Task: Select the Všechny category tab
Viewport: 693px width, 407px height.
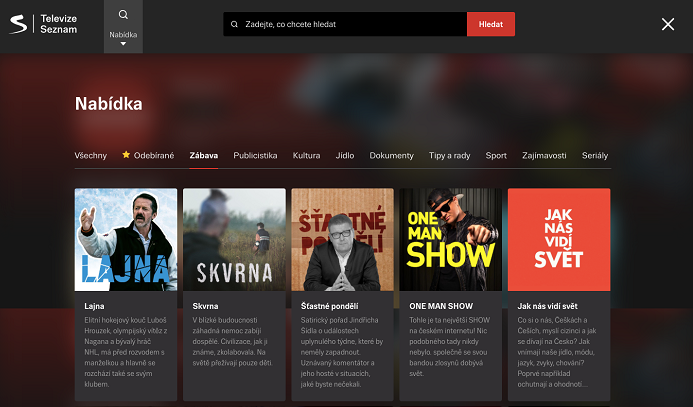Action: [x=91, y=156]
